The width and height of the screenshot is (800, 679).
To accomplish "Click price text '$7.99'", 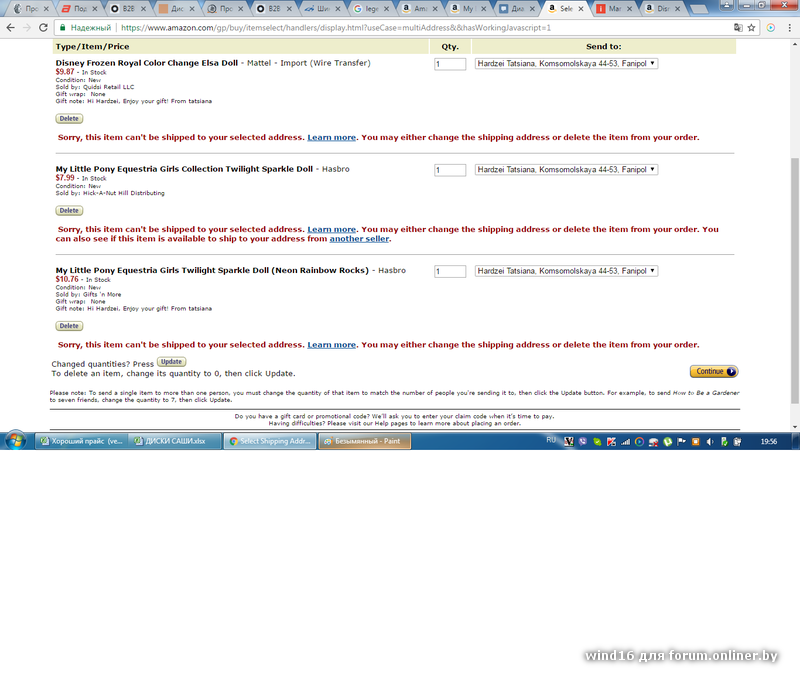I will coord(65,178).
